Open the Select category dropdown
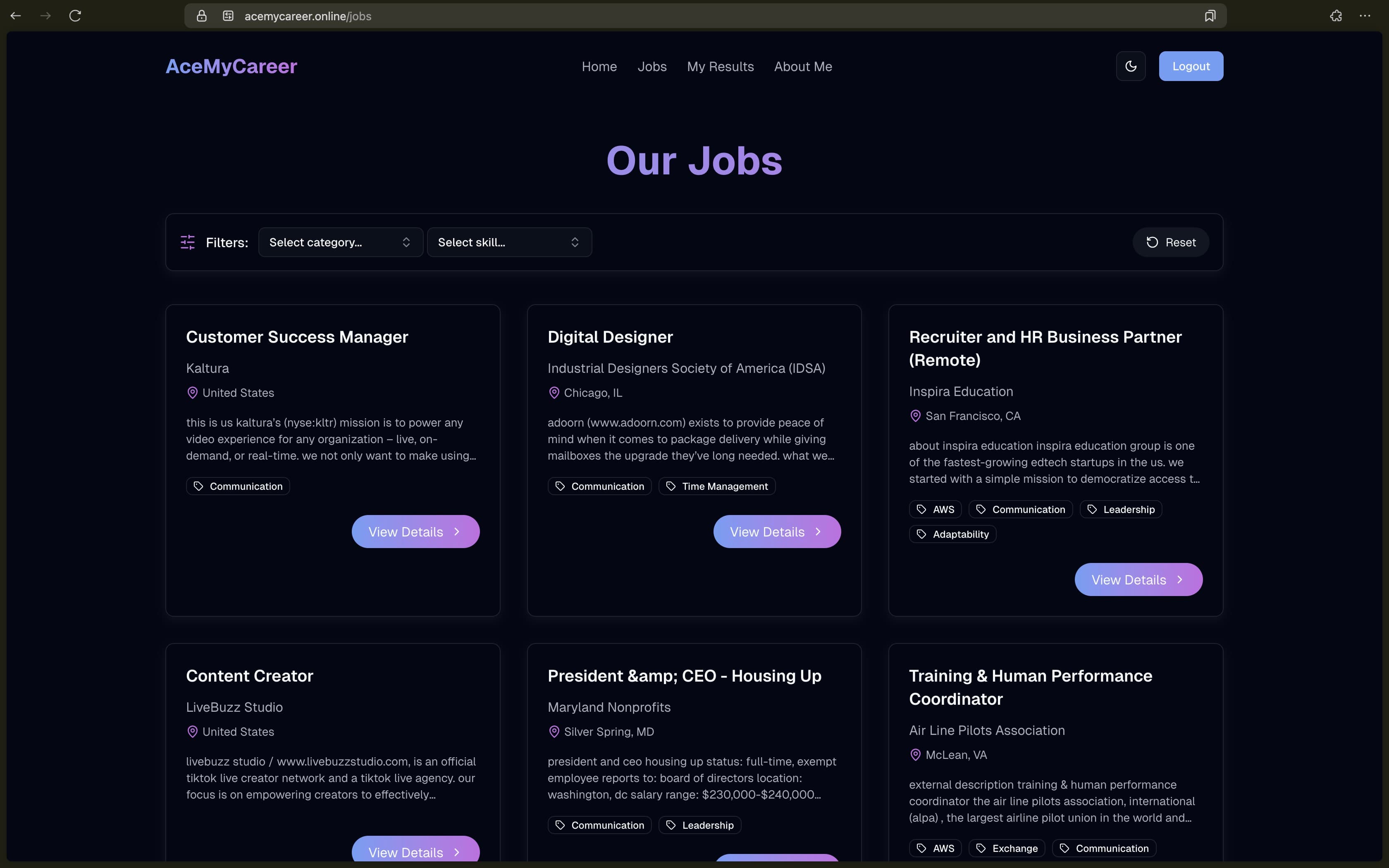The height and width of the screenshot is (868, 1389). [340, 242]
